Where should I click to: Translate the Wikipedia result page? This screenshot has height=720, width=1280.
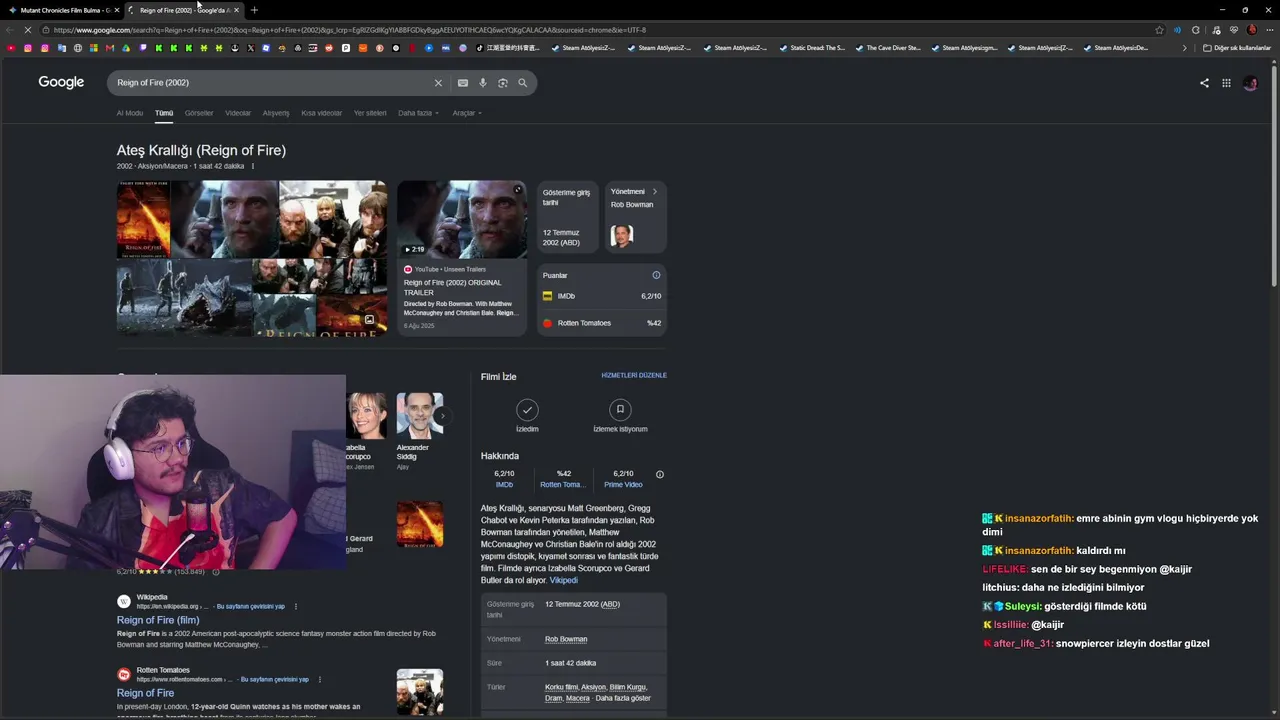(251, 606)
